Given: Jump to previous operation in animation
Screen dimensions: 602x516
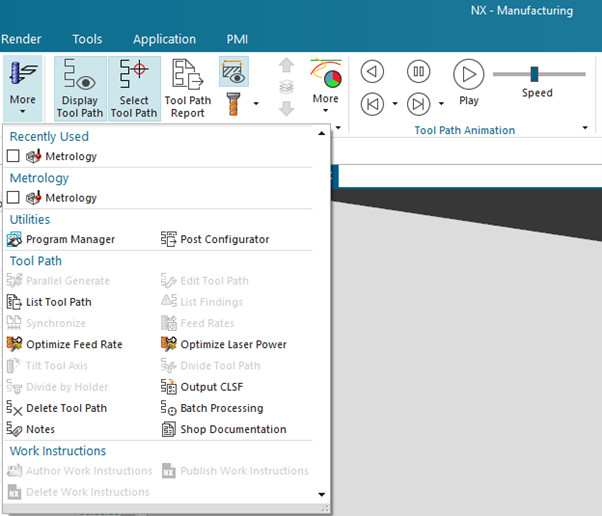Looking at the screenshot, I should [x=372, y=104].
